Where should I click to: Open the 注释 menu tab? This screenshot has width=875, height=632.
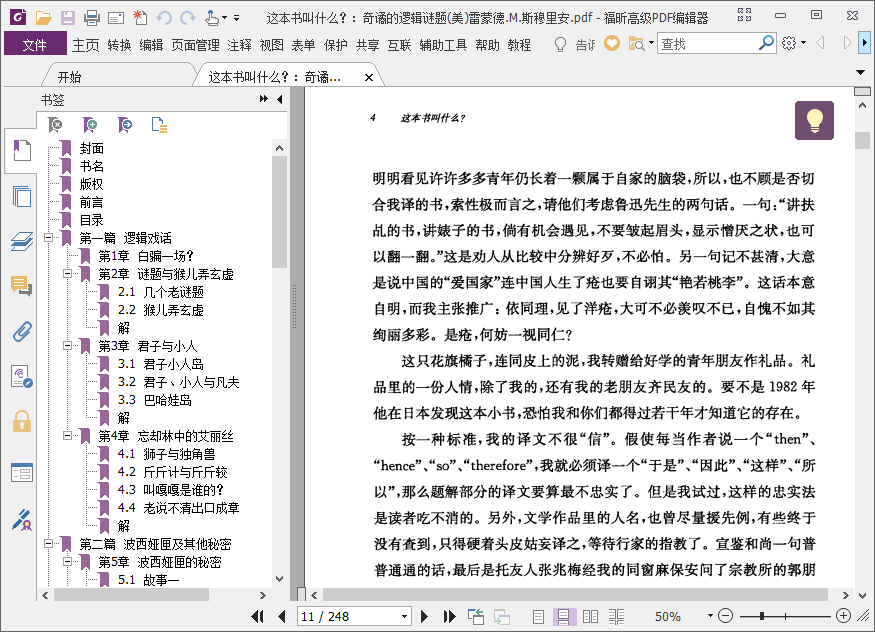click(x=239, y=45)
